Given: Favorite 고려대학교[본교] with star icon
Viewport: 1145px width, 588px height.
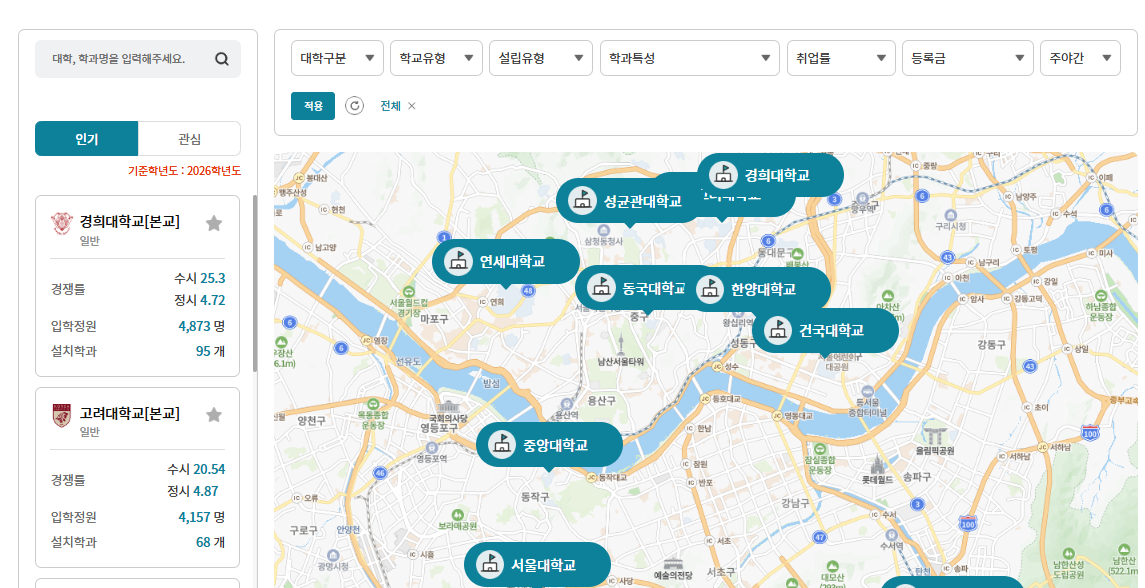Looking at the screenshot, I should (x=214, y=415).
